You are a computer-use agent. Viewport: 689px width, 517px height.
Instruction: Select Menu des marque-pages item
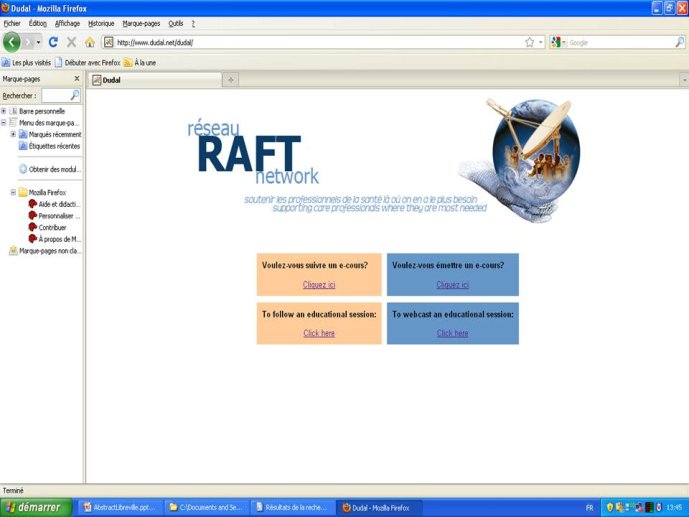(x=44, y=123)
